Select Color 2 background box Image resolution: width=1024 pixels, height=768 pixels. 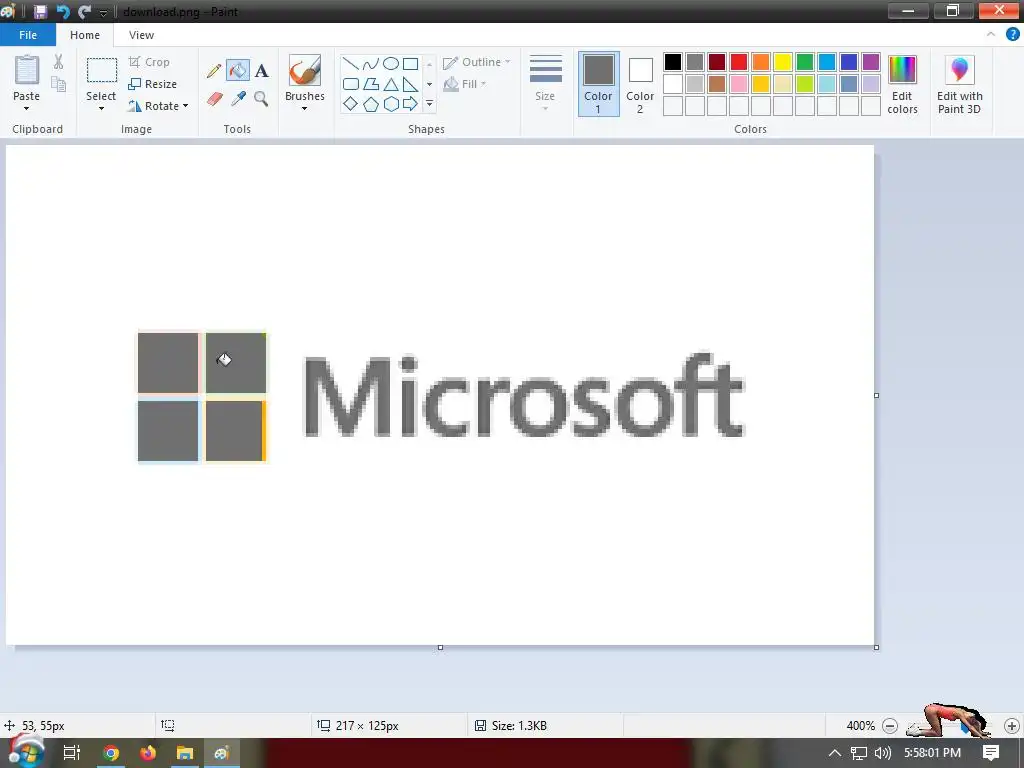pyautogui.click(x=640, y=84)
